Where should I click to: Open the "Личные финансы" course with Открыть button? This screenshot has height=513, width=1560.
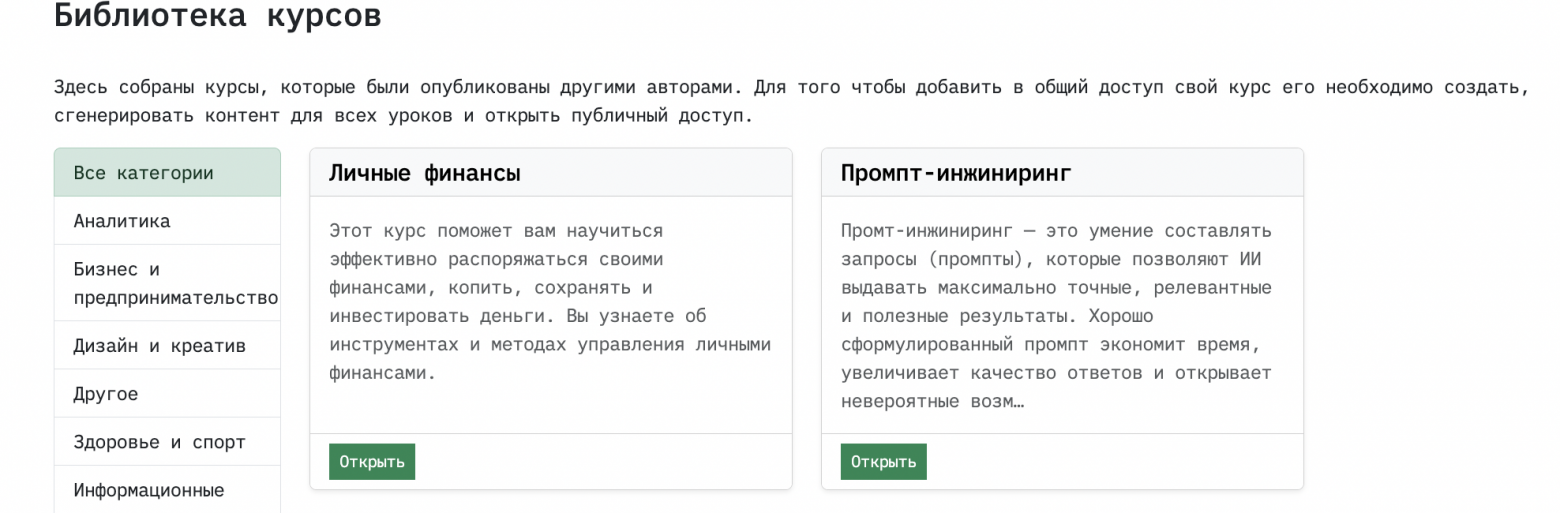(x=372, y=462)
